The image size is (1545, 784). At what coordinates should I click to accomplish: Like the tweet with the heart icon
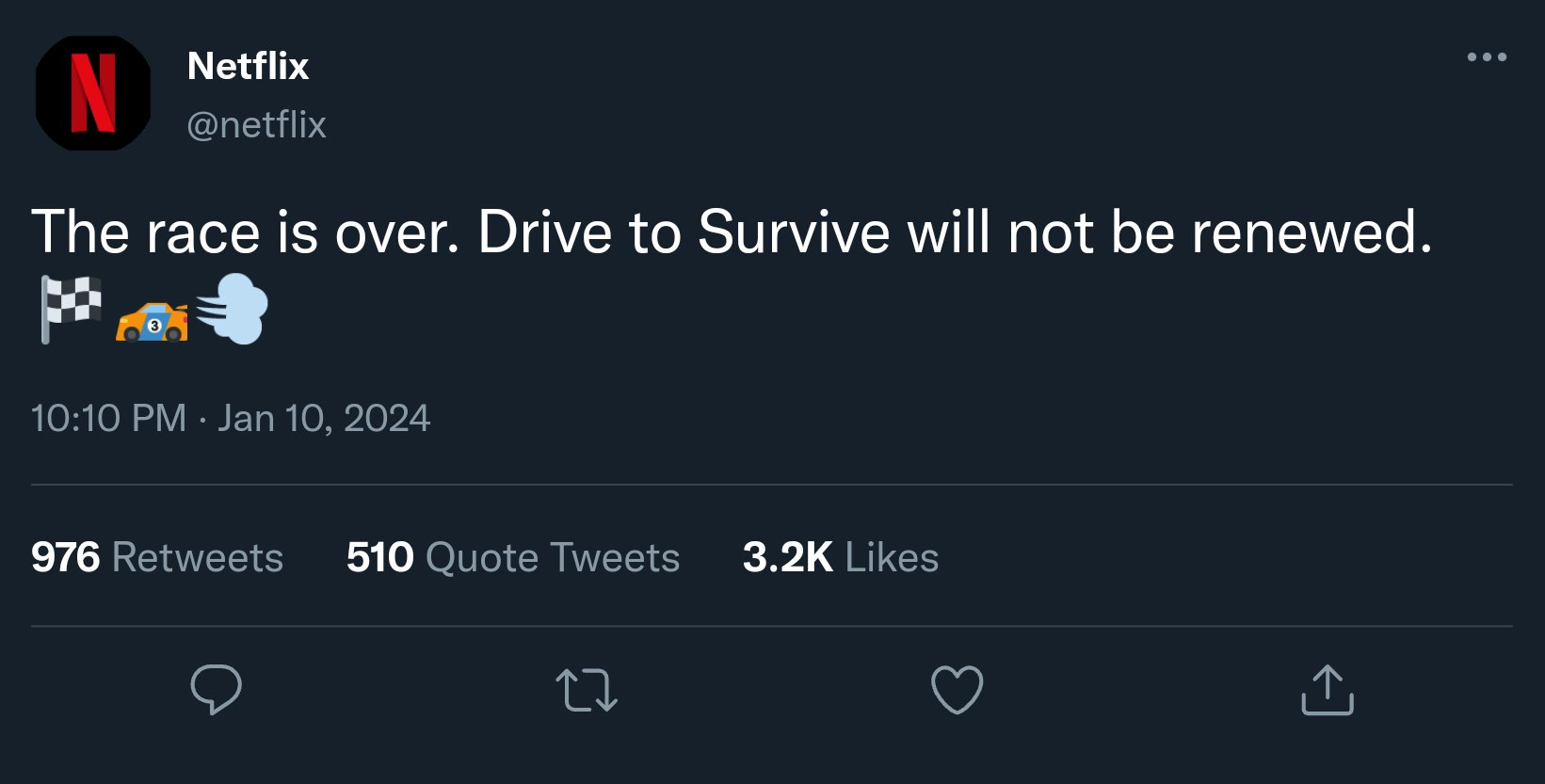point(957,689)
